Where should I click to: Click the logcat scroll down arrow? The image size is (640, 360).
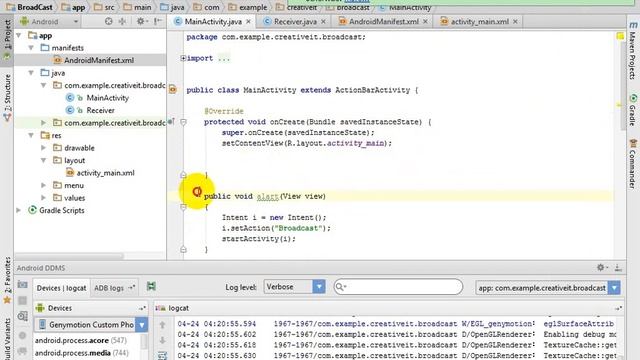click(162, 340)
